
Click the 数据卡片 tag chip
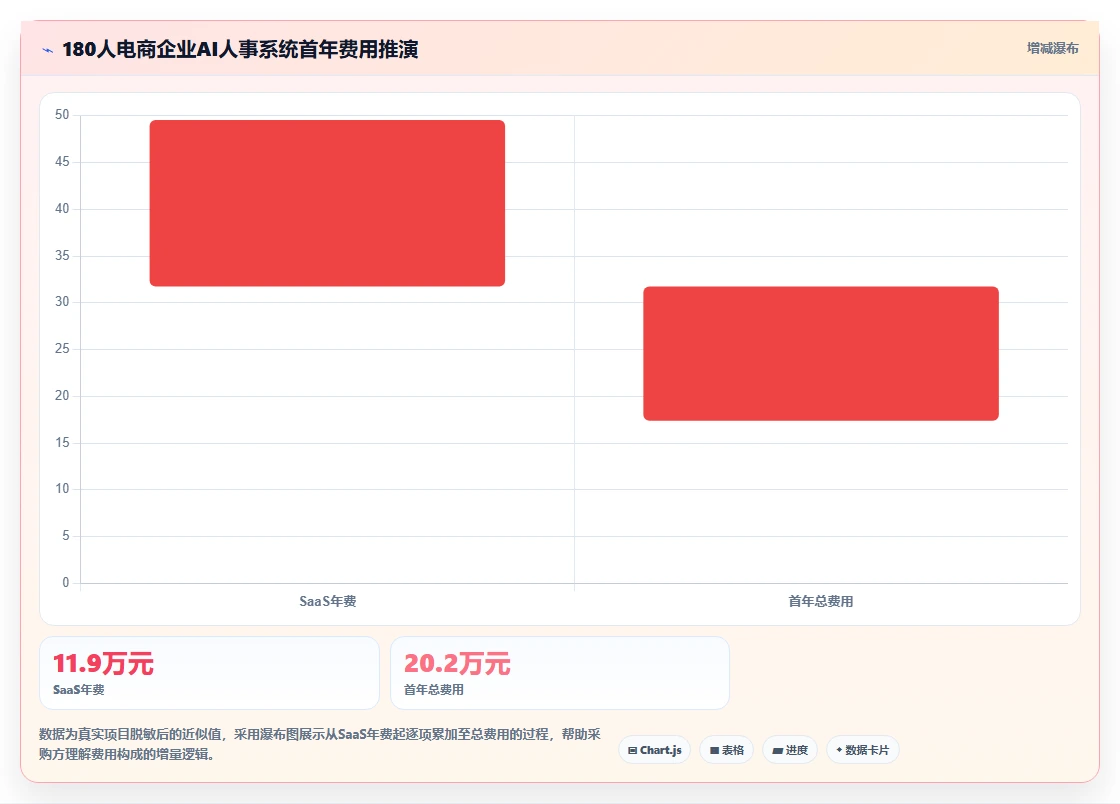(x=863, y=750)
